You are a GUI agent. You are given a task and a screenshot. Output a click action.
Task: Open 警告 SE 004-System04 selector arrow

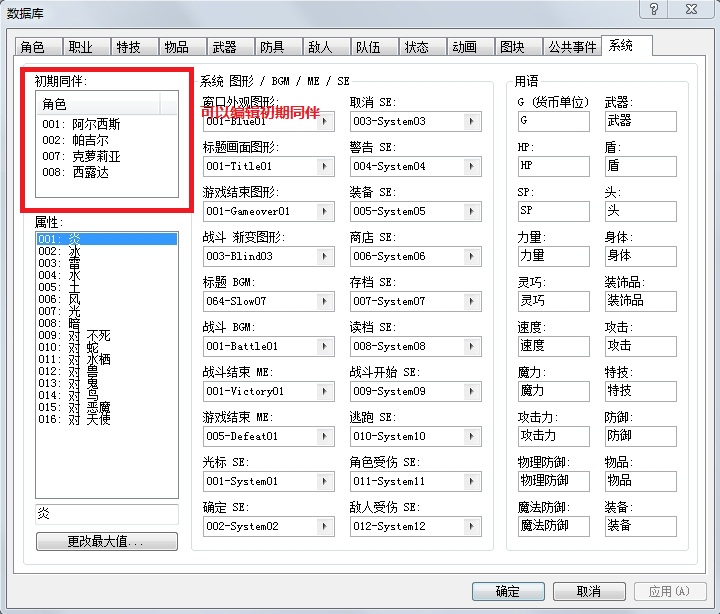pos(472,167)
